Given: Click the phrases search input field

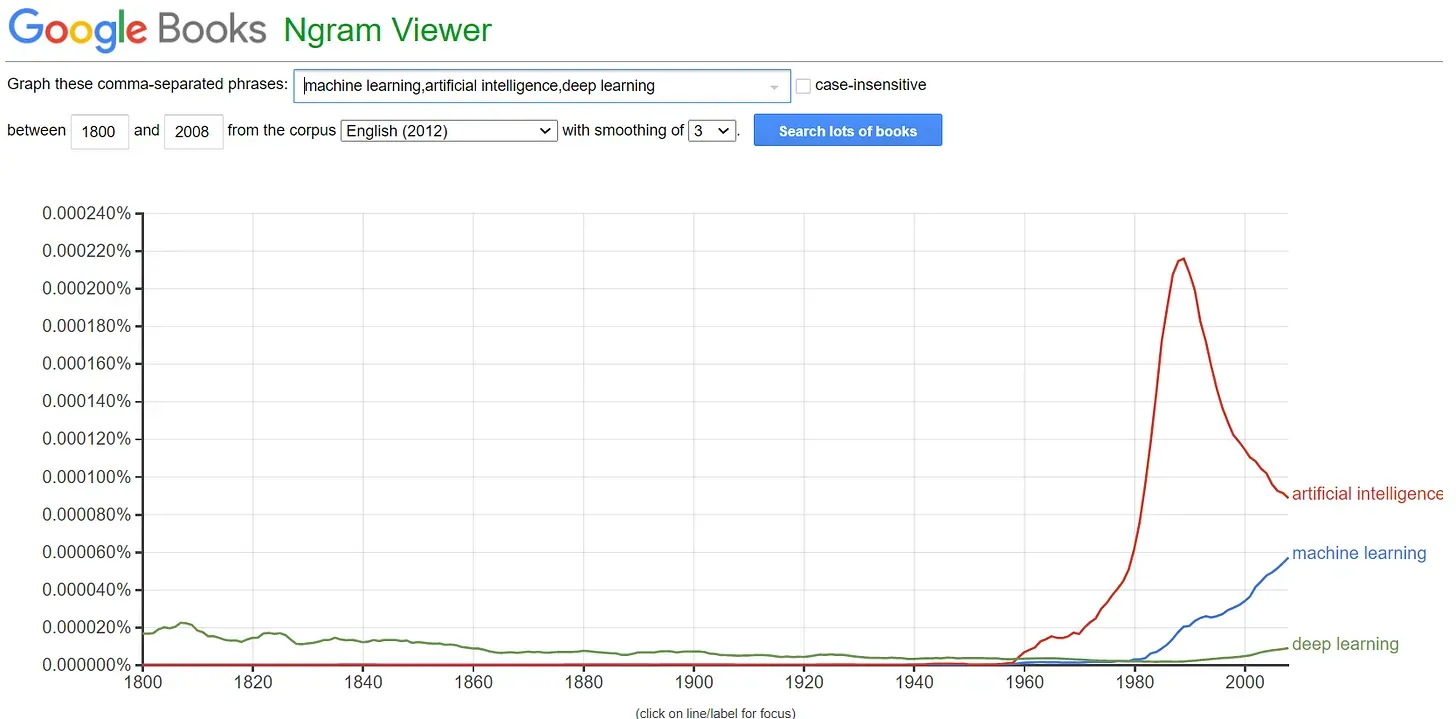Looking at the screenshot, I should [530, 86].
